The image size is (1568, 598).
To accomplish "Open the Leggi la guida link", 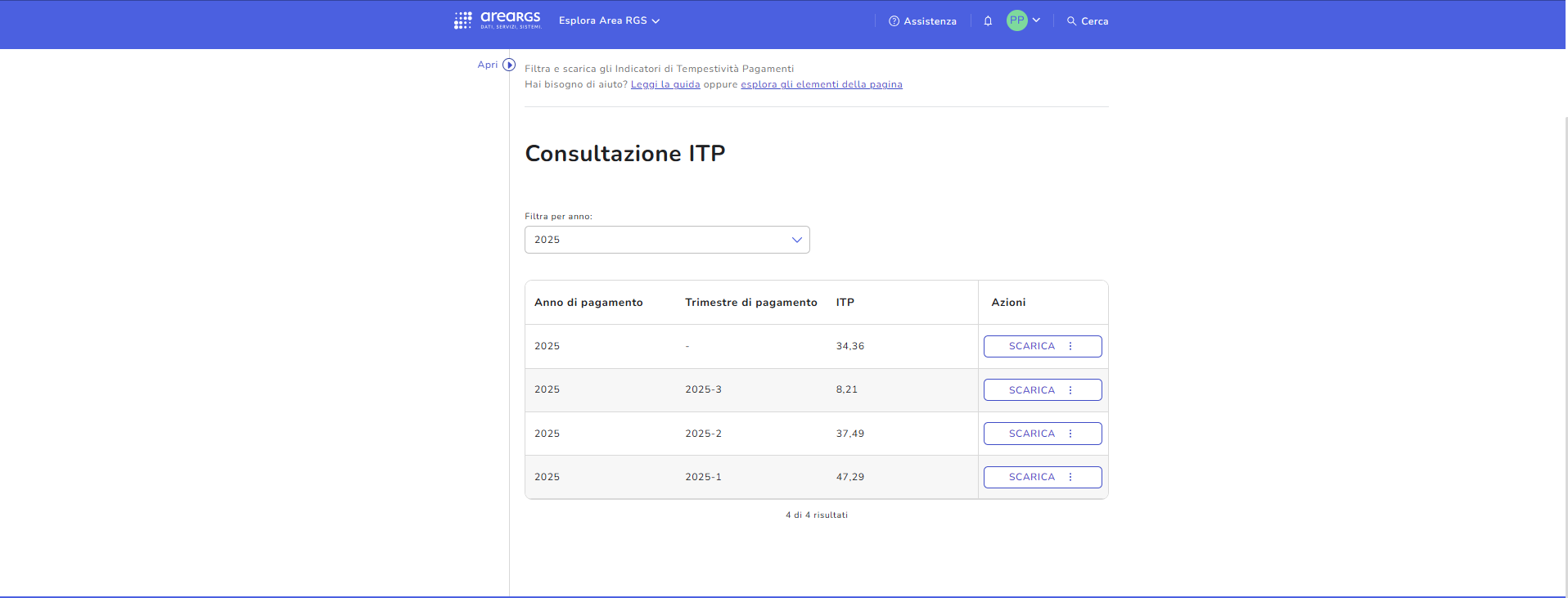I will tap(665, 84).
